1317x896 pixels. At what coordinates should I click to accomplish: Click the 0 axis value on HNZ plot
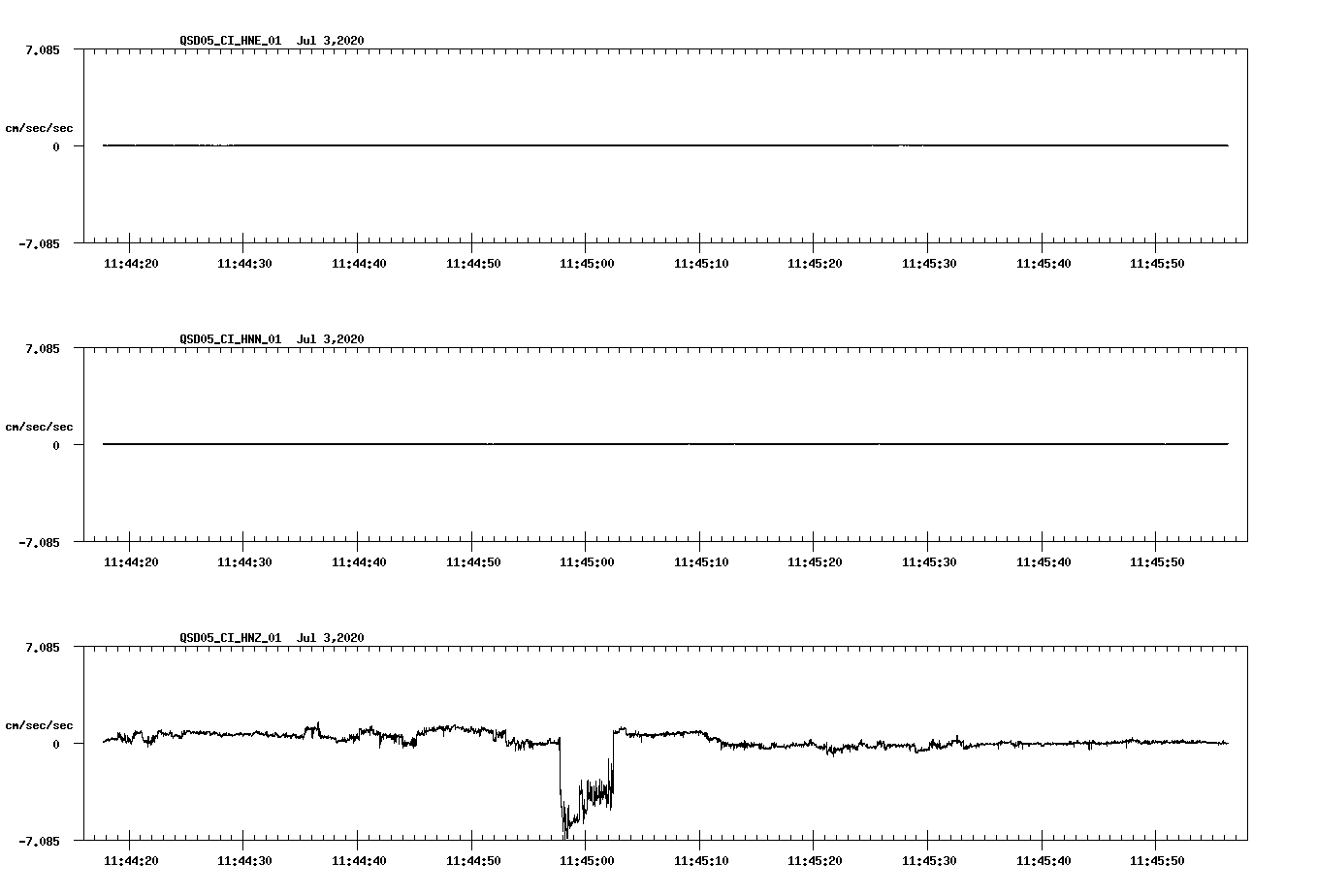(x=56, y=745)
